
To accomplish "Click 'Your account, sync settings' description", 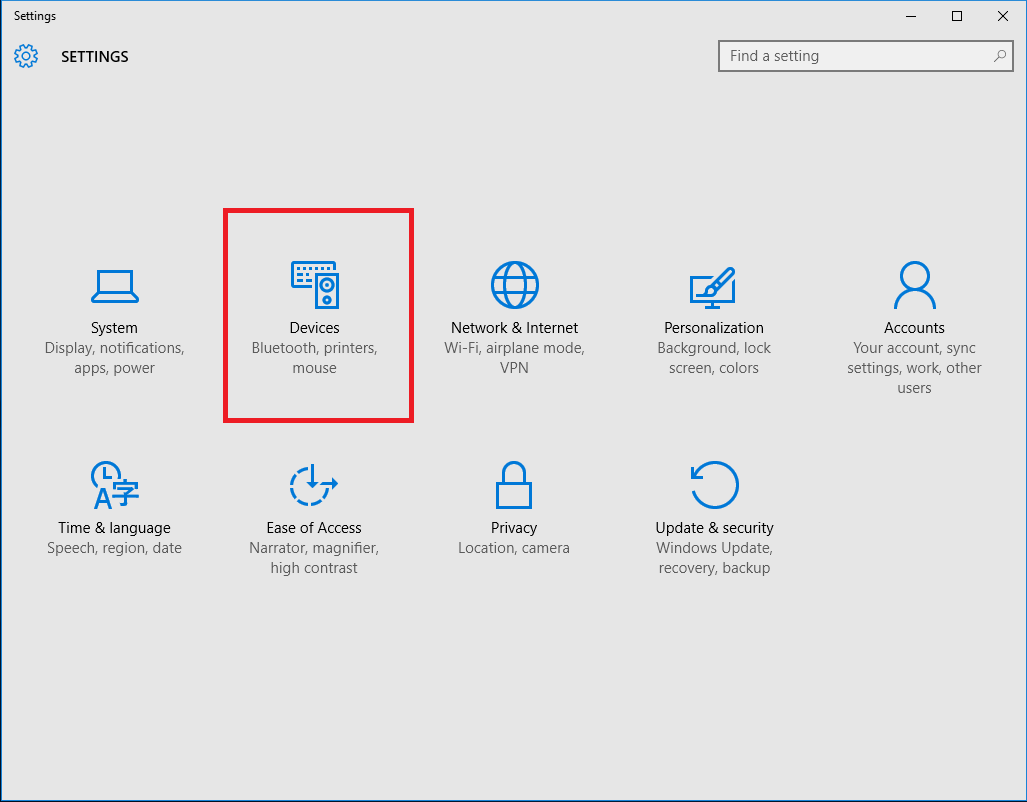I will pyautogui.click(x=914, y=368).
